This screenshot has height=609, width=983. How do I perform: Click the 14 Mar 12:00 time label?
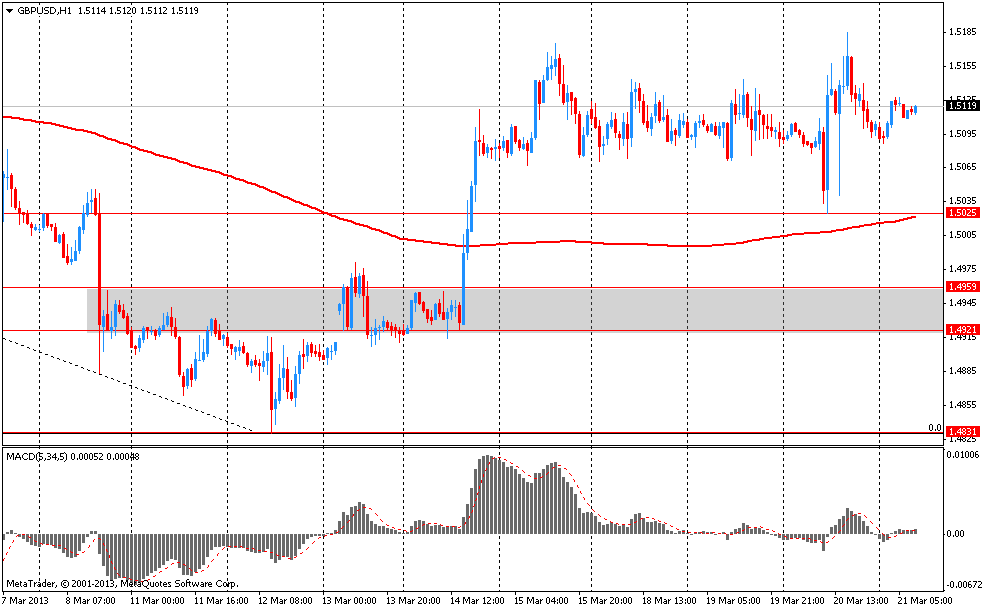[478, 601]
